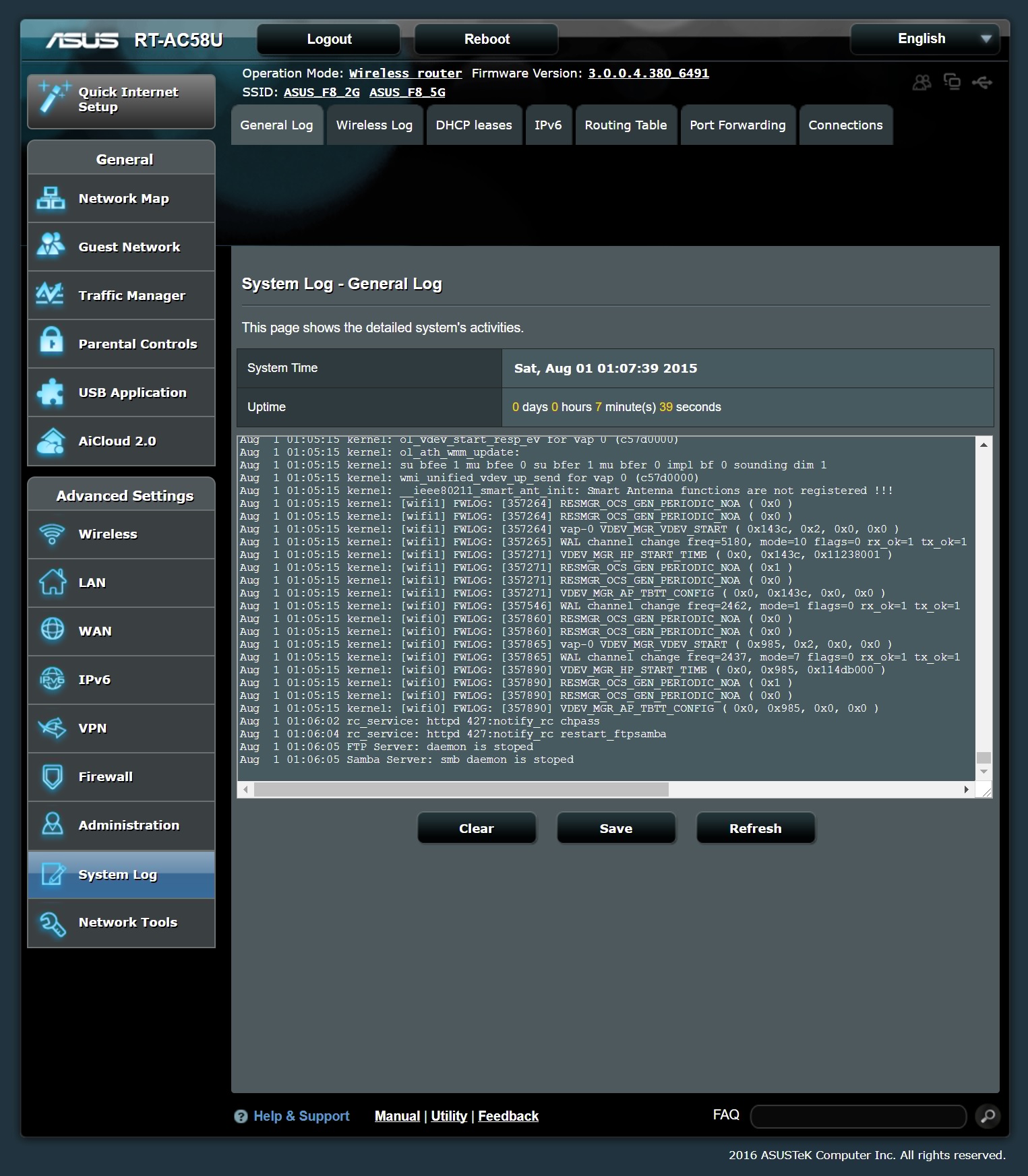The height and width of the screenshot is (1176, 1028).
Task: Switch to the Wireless Log tab
Action: [374, 125]
